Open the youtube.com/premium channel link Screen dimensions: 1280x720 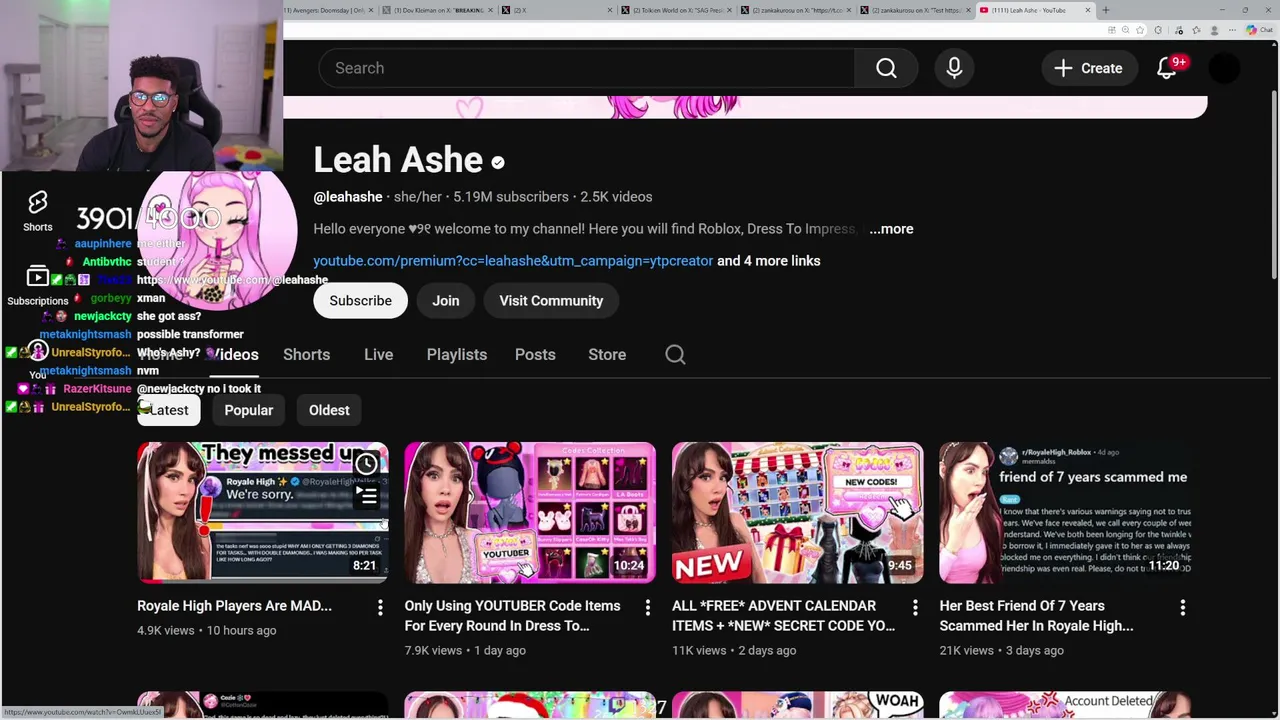(513, 261)
